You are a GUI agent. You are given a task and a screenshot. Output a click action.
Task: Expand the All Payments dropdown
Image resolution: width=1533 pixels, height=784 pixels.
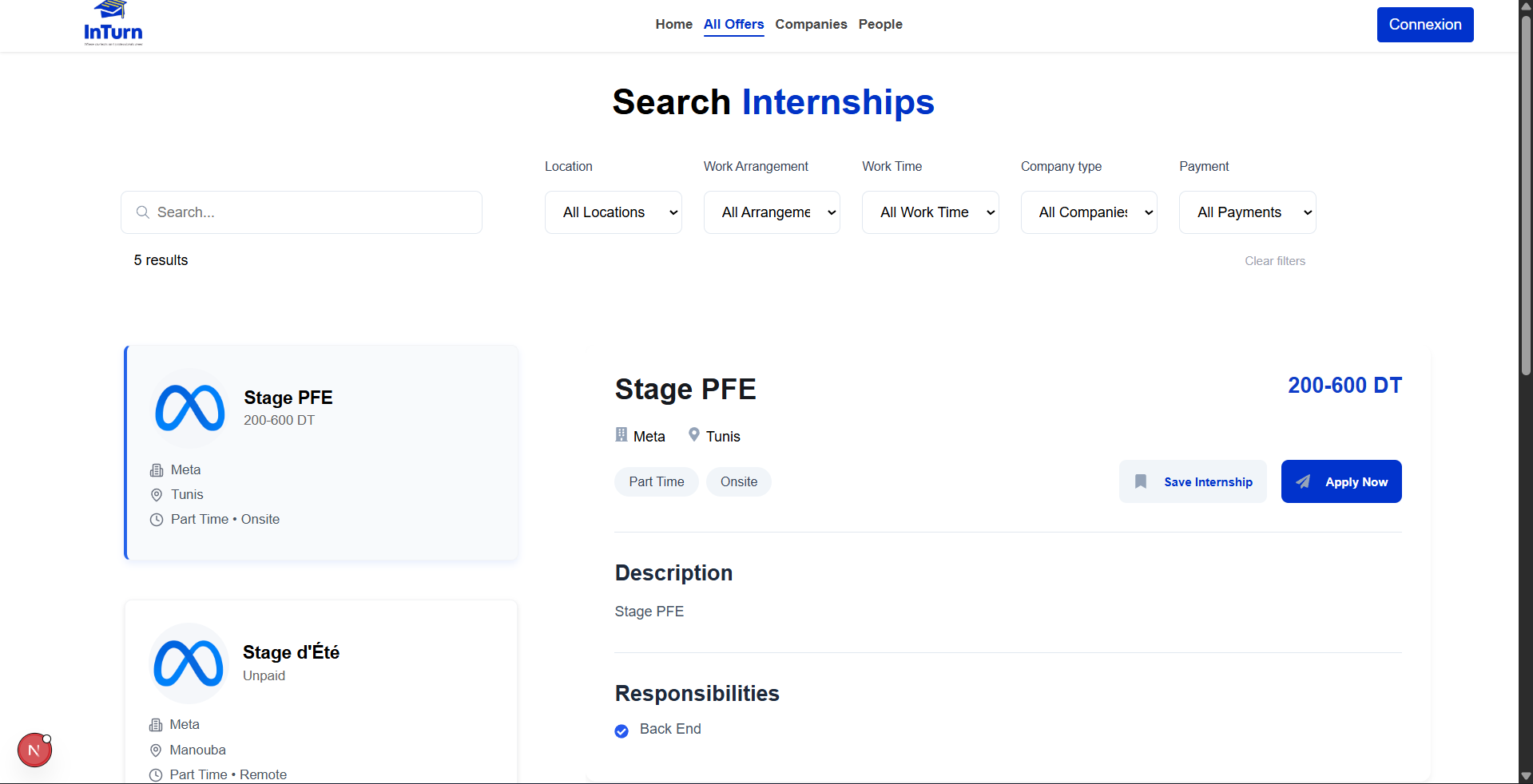(x=1247, y=212)
